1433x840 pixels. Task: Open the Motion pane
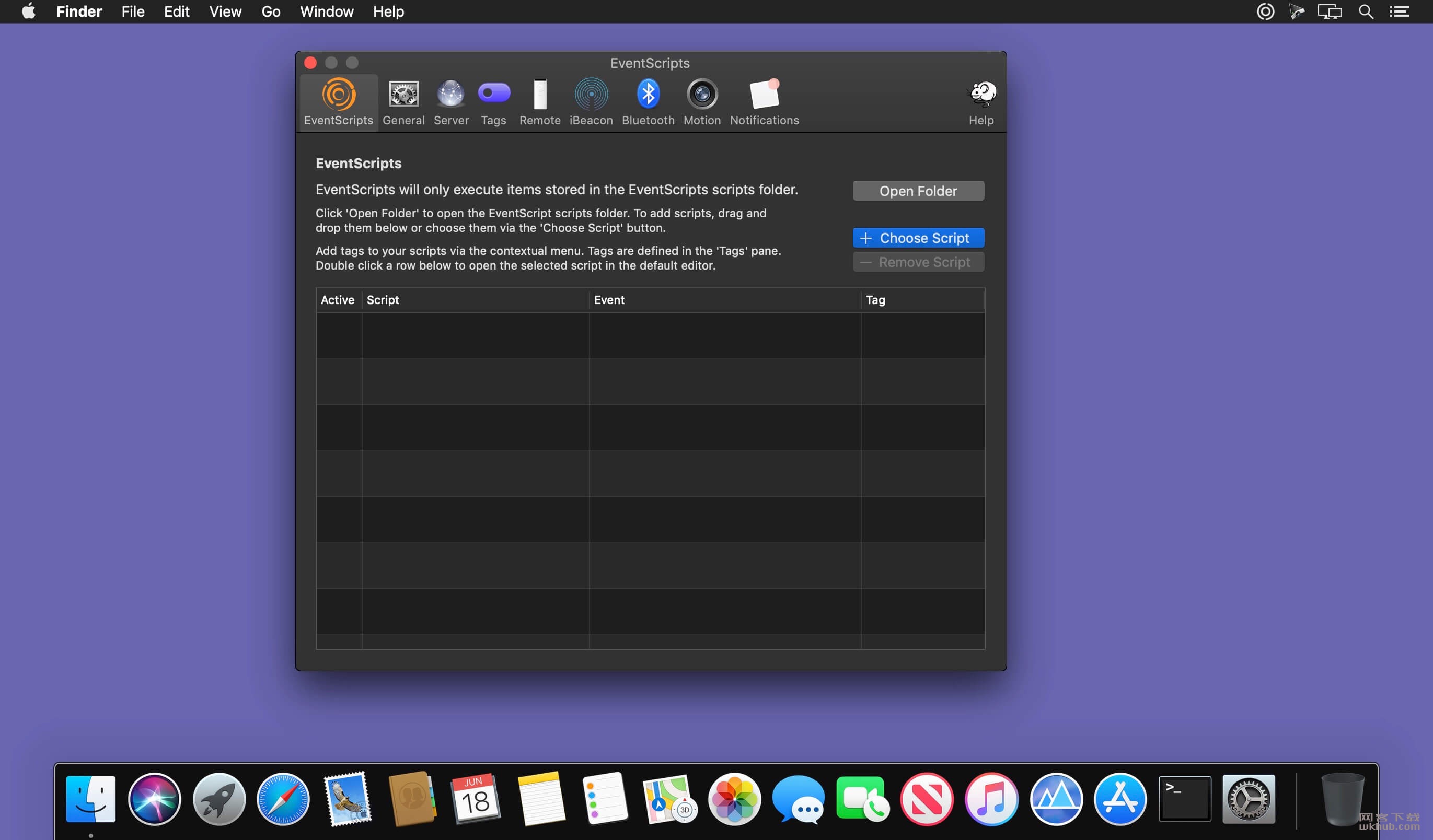(702, 102)
